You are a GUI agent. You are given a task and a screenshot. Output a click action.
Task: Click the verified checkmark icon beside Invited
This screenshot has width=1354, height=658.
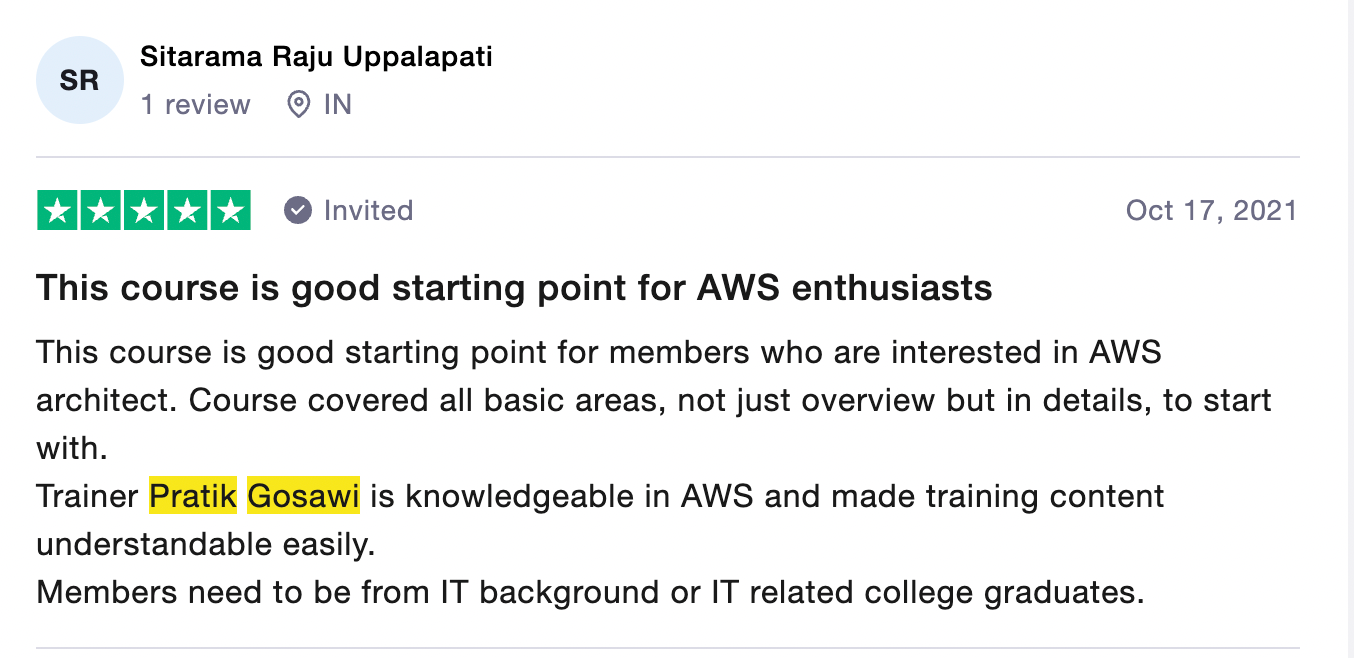coord(297,210)
